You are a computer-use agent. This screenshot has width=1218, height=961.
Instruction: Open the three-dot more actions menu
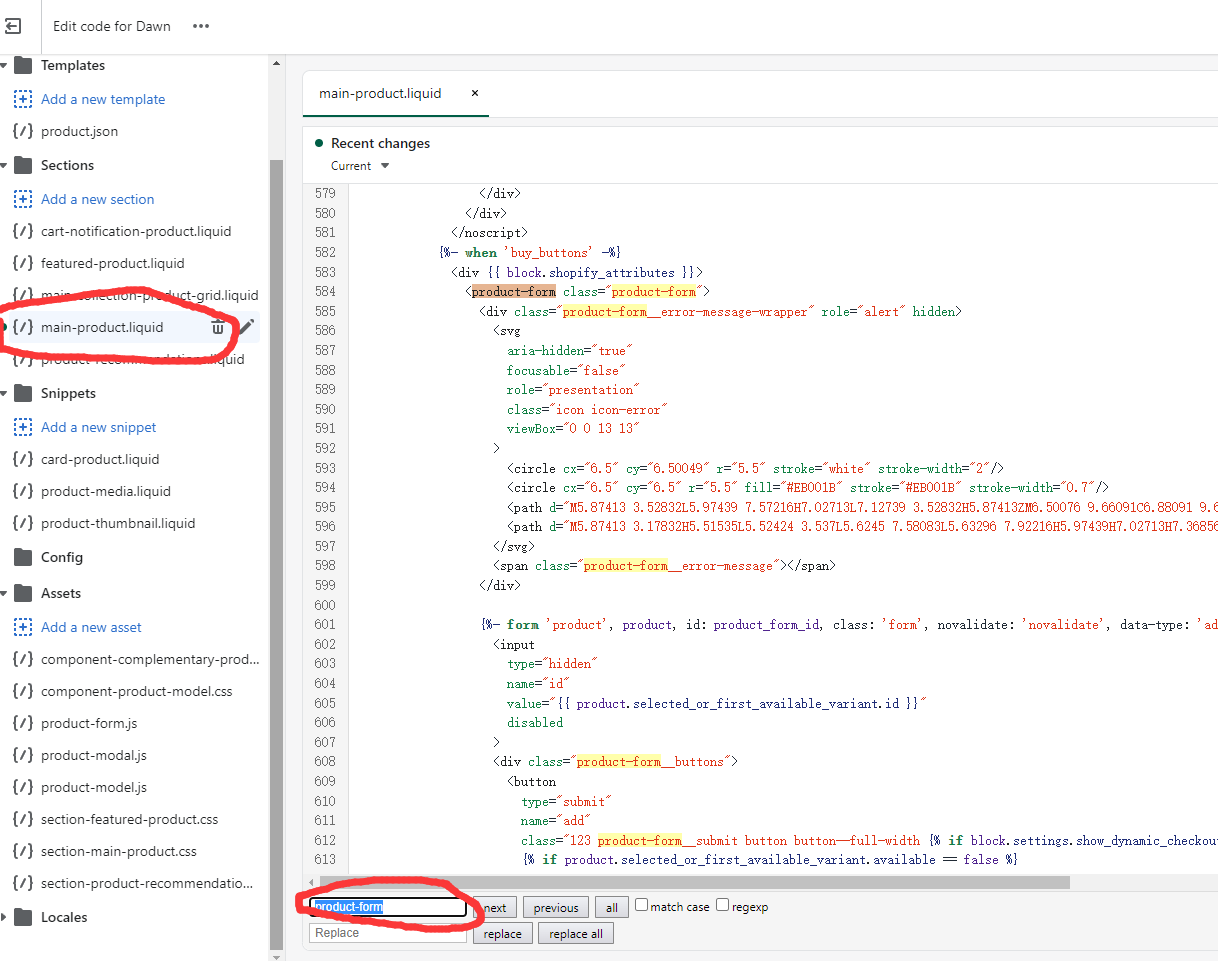tap(201, 26)
